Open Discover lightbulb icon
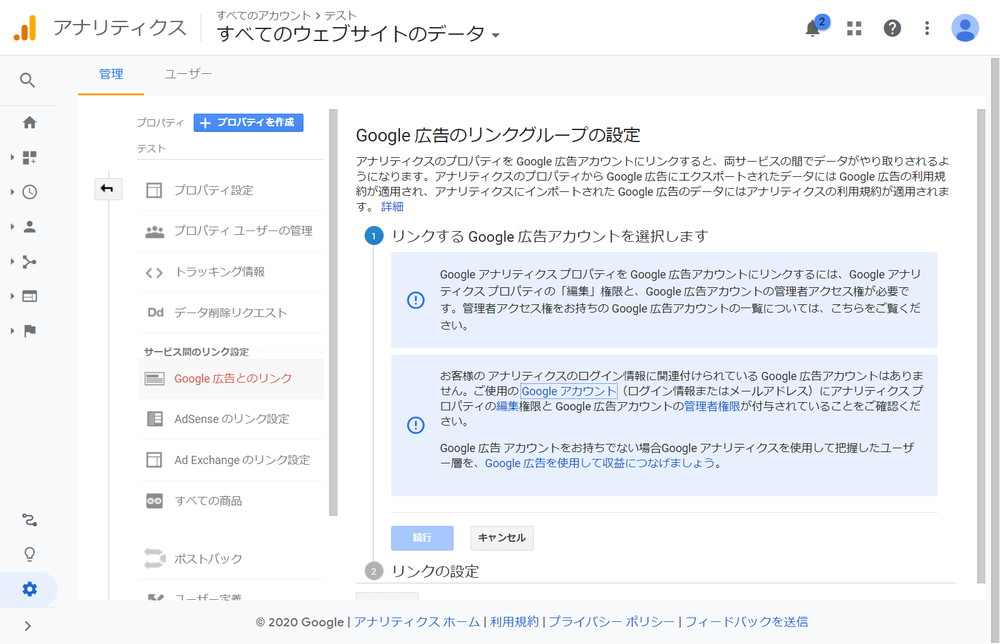The height and width of the screenshot is (644, 1000). click(29, 554)
